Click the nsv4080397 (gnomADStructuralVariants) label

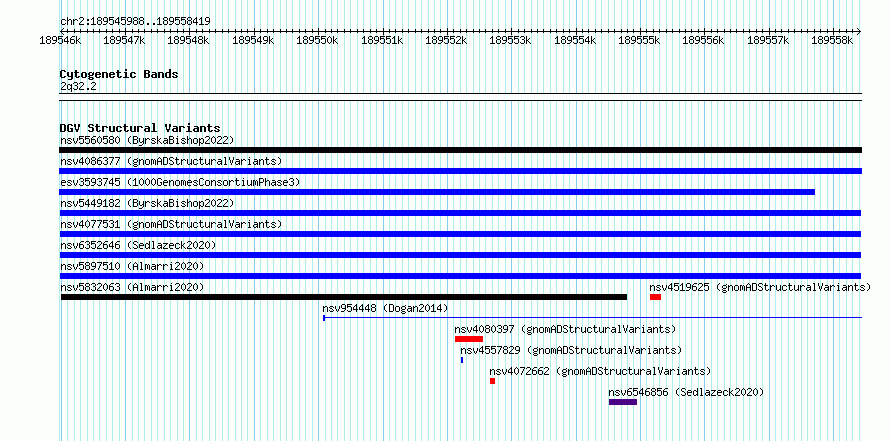[565, 329]
